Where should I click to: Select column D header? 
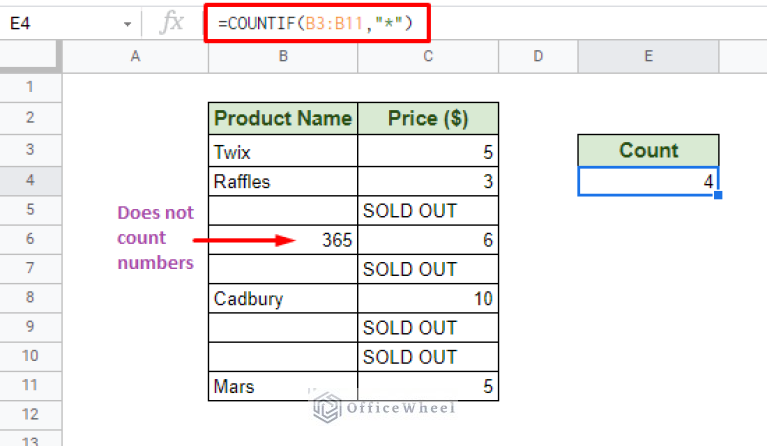pyautogui.click(x=538, y=56)
